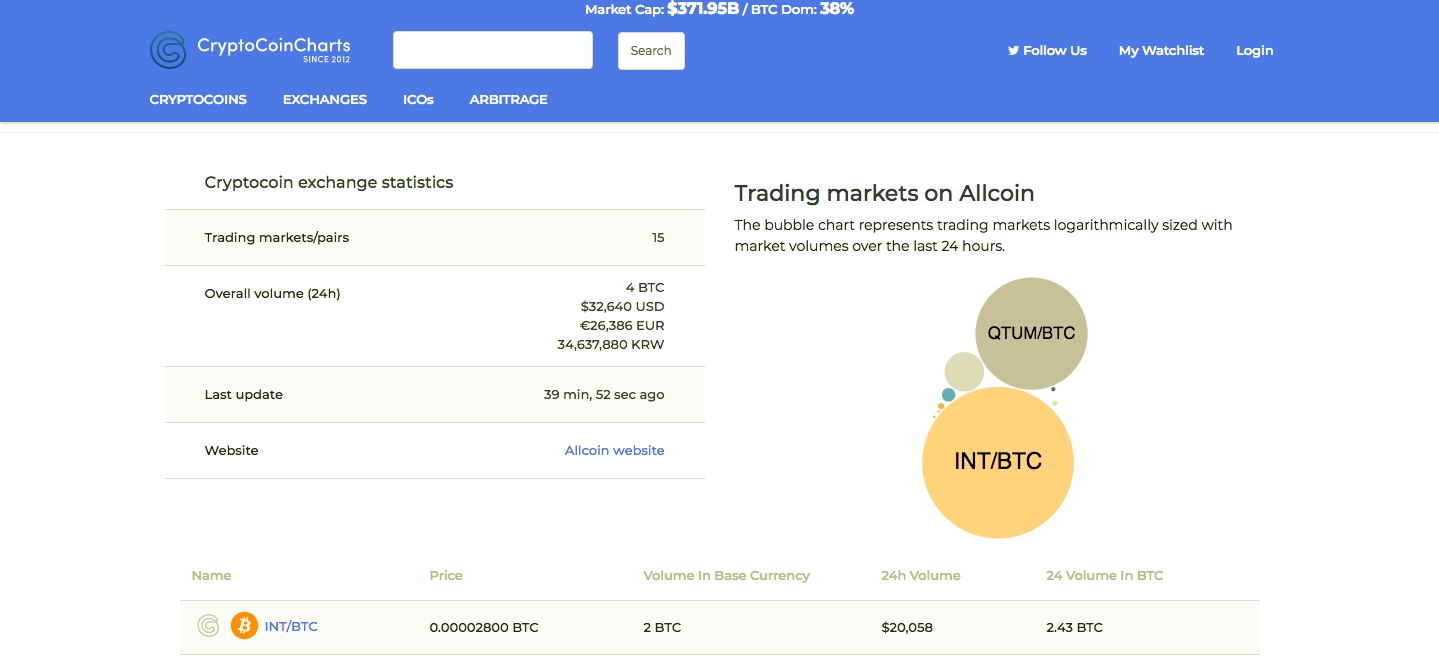Click the 34,637,880 KRW volume value
This screenshot has width=1439, height=659.
[611, 345]
